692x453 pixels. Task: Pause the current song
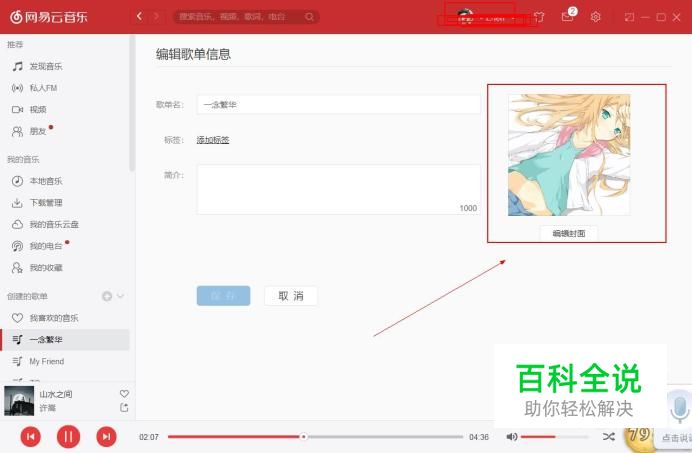(x=68, y=437)
